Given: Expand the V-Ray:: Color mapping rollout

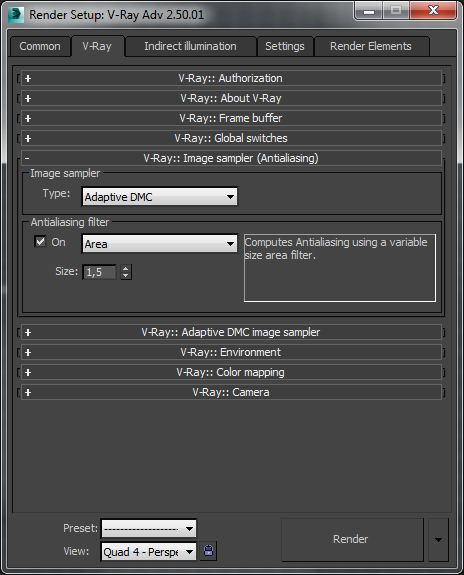Looking at the screenshot, I should (x=231, y=372).
